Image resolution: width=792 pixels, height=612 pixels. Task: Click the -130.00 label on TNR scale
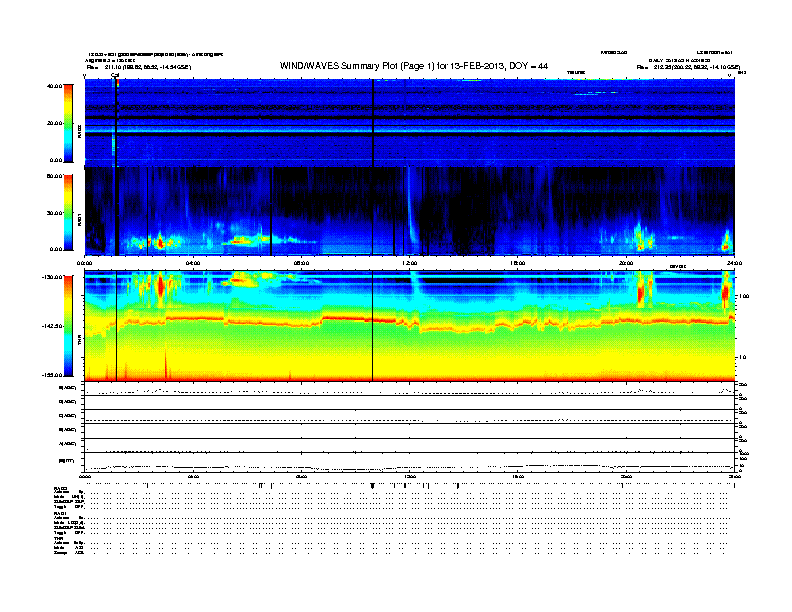(x=53, y=277)
